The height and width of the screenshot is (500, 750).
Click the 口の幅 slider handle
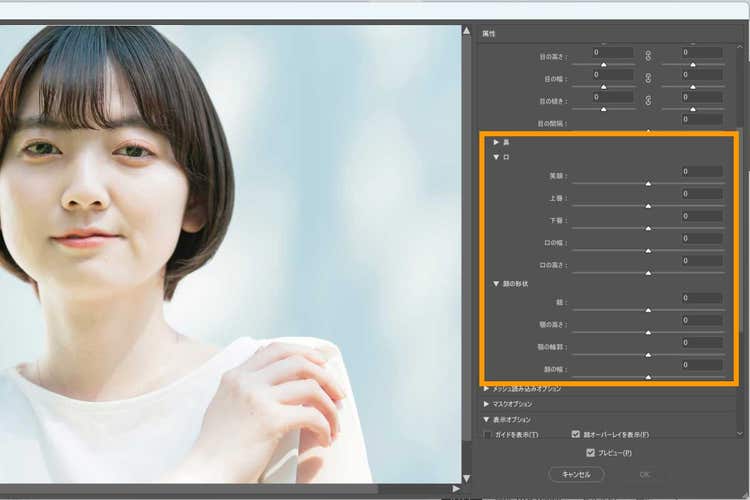(648, 251)
